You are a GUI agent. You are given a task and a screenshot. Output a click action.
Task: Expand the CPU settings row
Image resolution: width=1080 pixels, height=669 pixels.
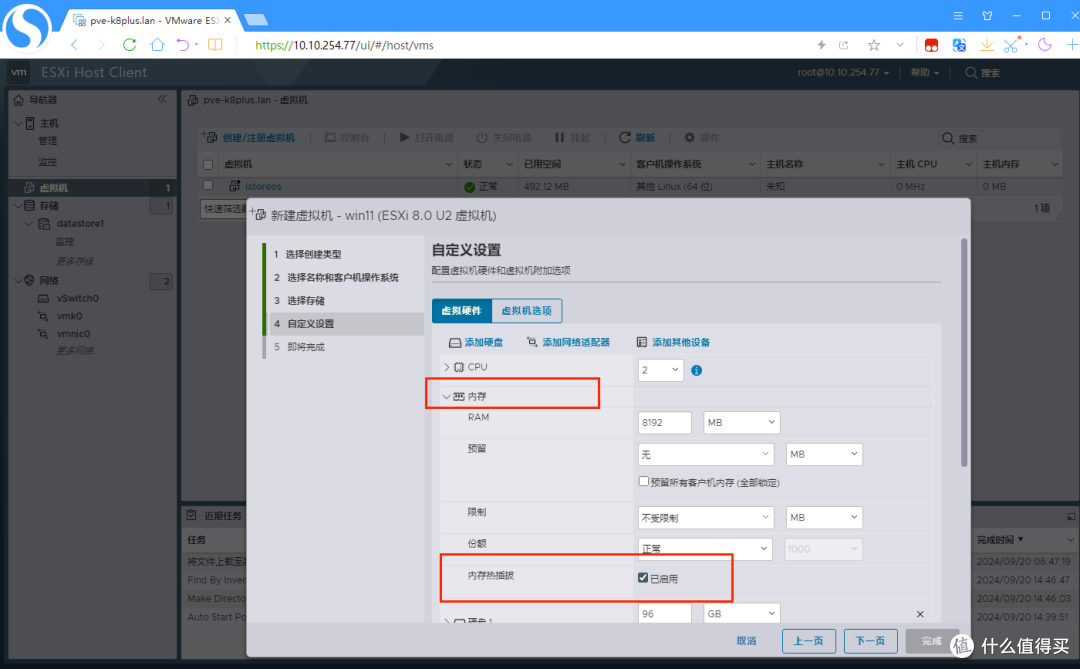tap(446, 367)
